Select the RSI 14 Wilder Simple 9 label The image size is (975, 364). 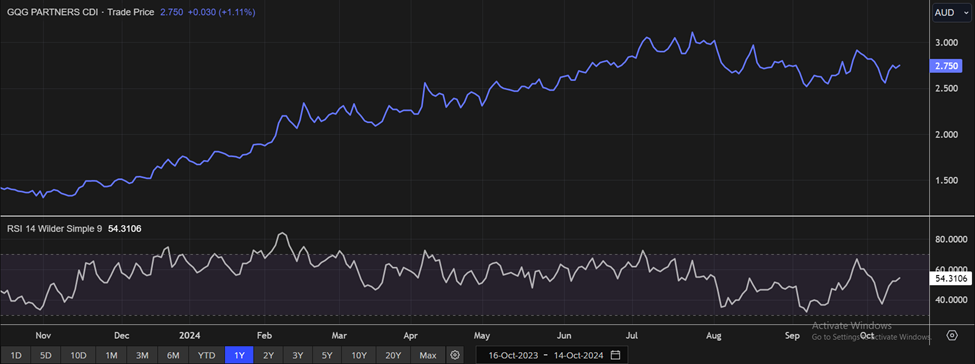(56, 229)
